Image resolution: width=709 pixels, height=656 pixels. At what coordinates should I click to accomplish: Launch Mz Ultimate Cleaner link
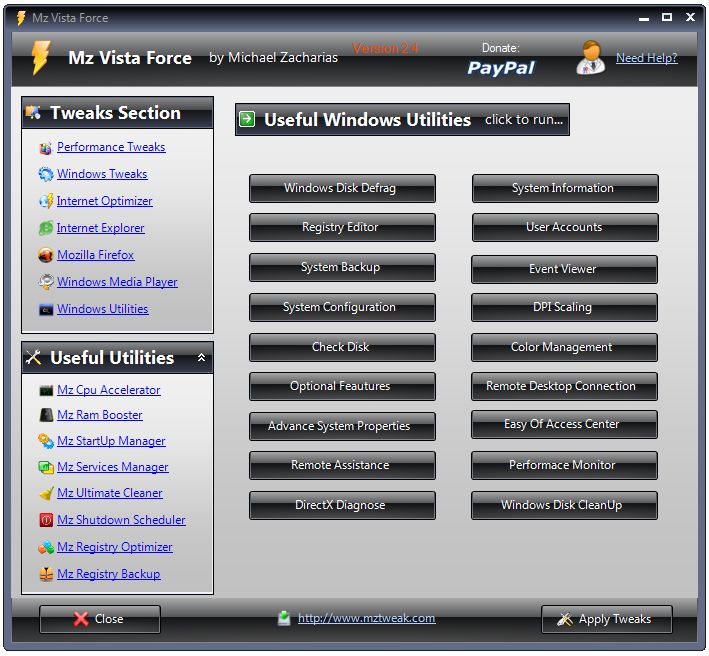[x=110, y=493]
